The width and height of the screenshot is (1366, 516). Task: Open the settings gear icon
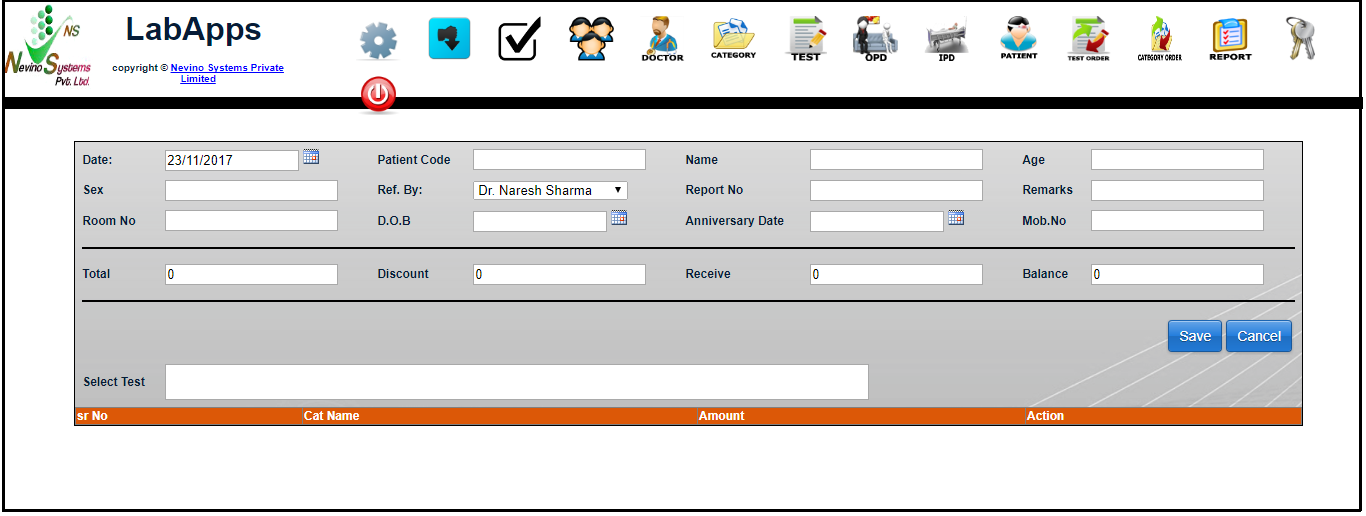378,41
